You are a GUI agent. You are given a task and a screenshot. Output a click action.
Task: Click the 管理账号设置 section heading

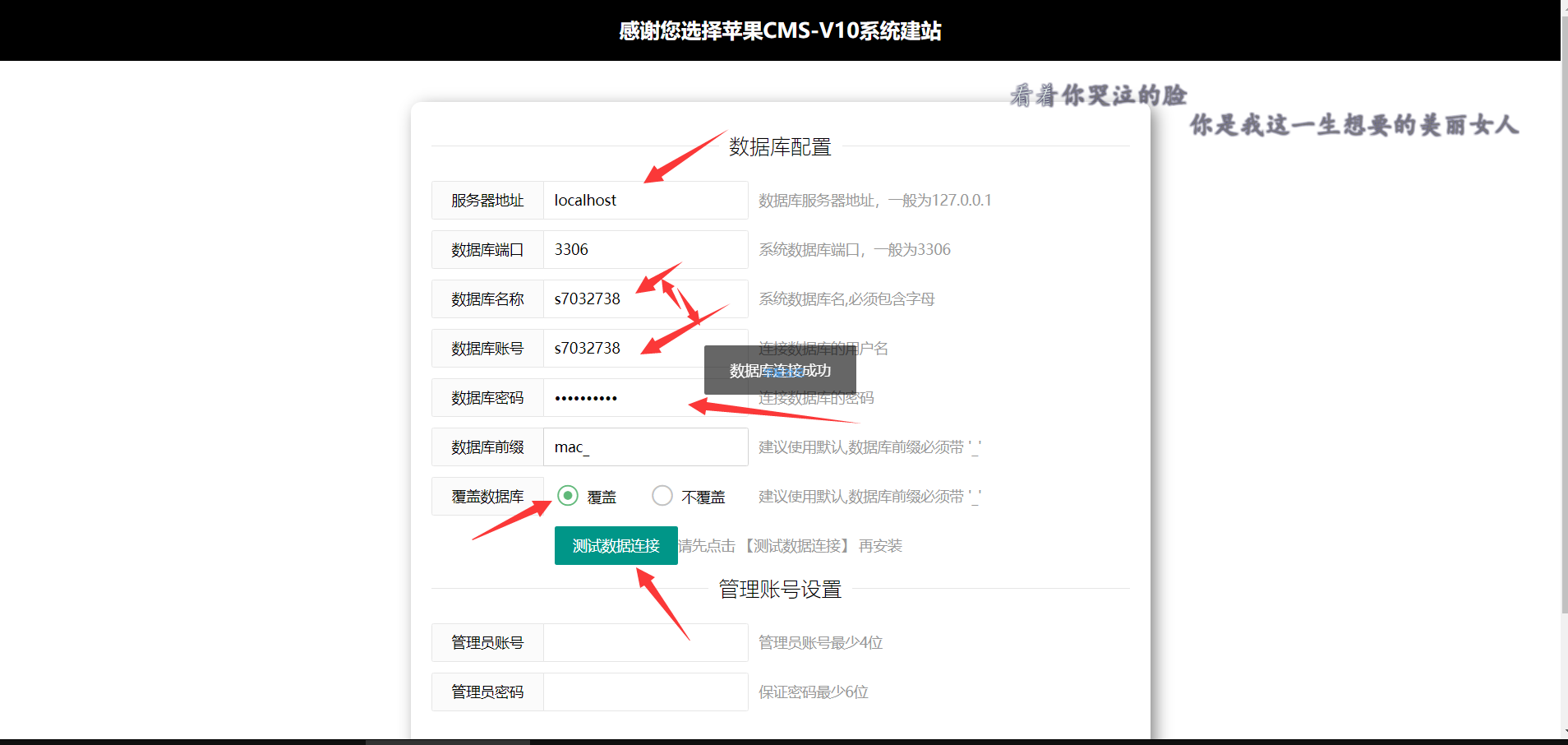[780, 589]
